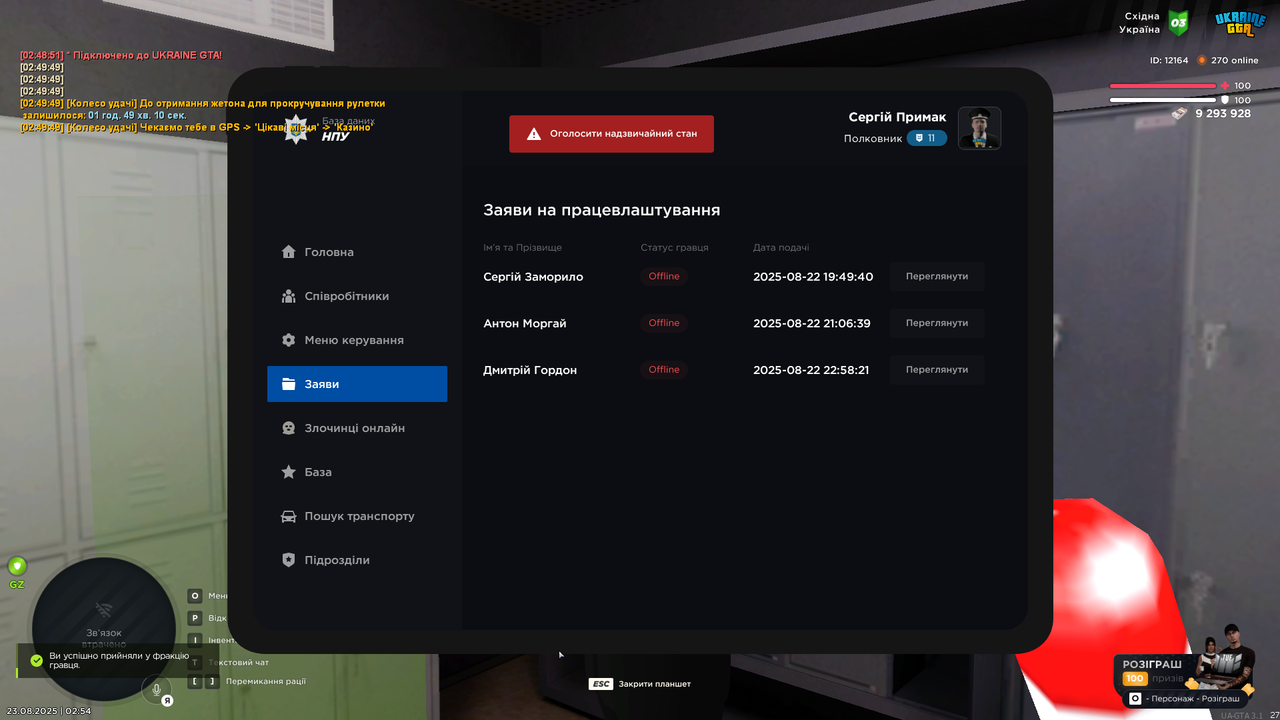Click the red health cross icon

[x=1225, y=86]
